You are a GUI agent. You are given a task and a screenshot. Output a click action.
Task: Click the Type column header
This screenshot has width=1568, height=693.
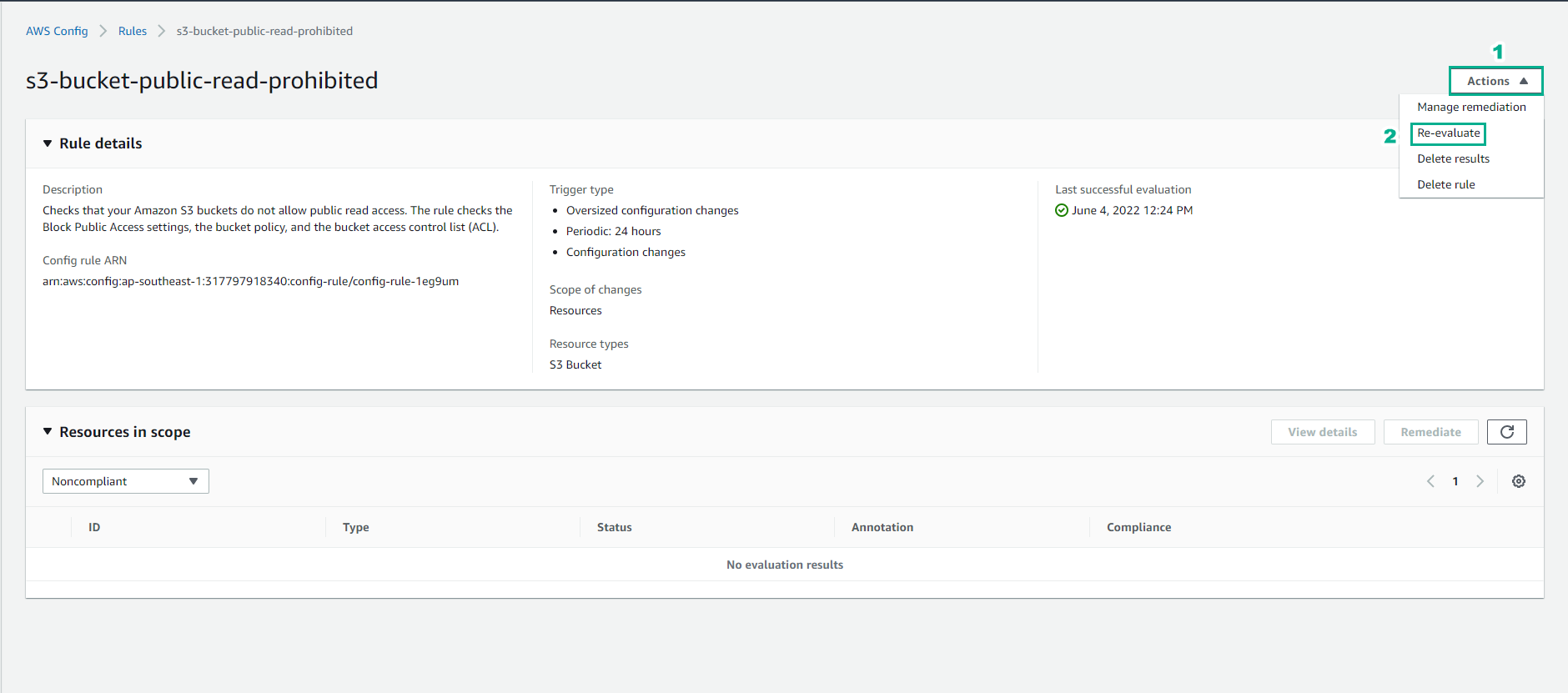356,527
